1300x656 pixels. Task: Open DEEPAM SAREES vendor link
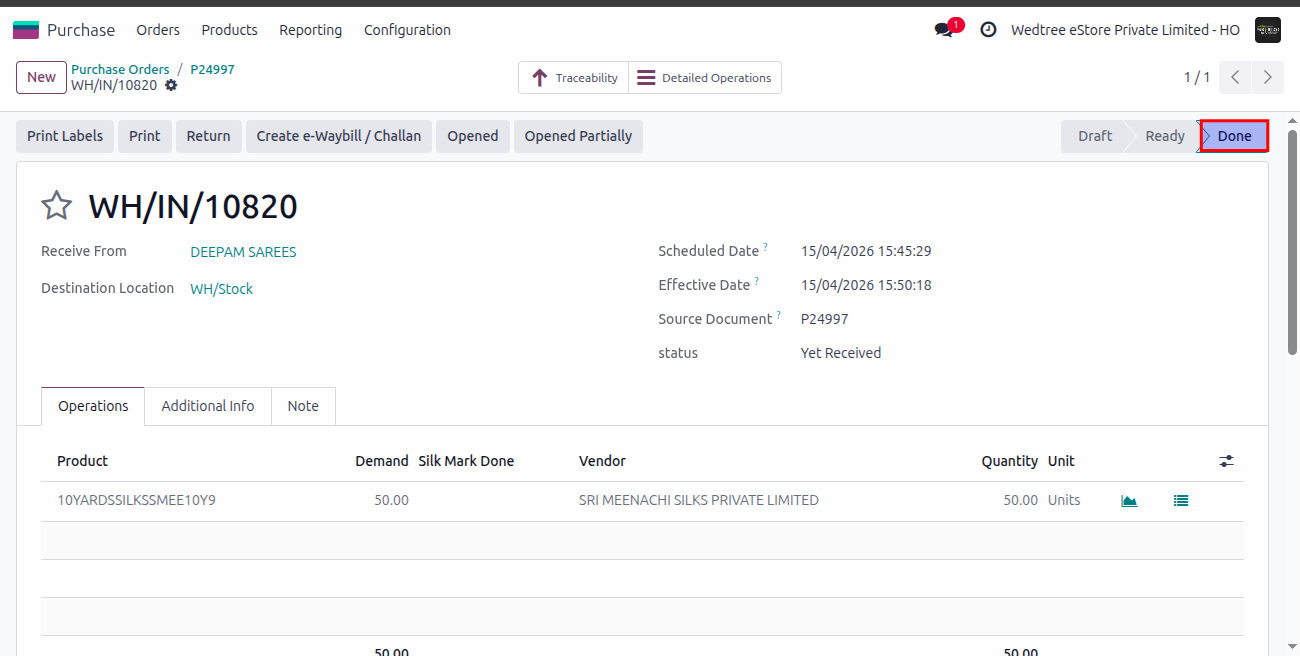click(x=243, y=252)
